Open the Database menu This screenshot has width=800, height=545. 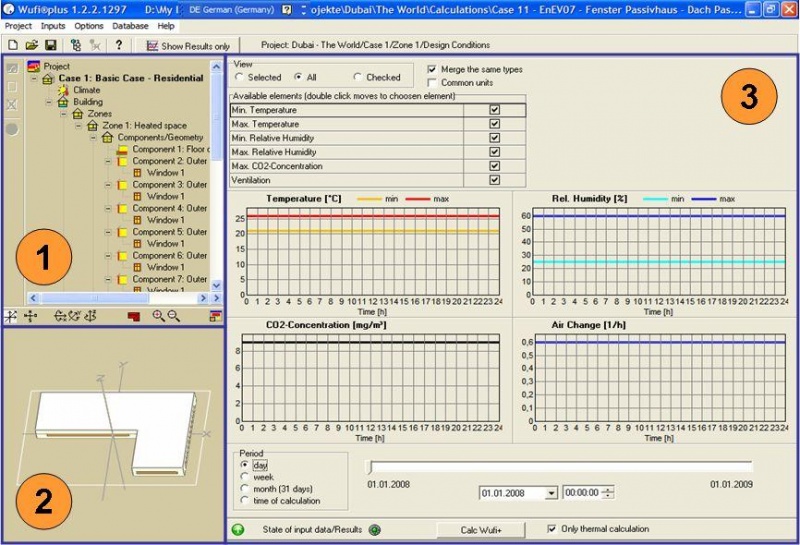pyautogui.click(x=130, y=25)
